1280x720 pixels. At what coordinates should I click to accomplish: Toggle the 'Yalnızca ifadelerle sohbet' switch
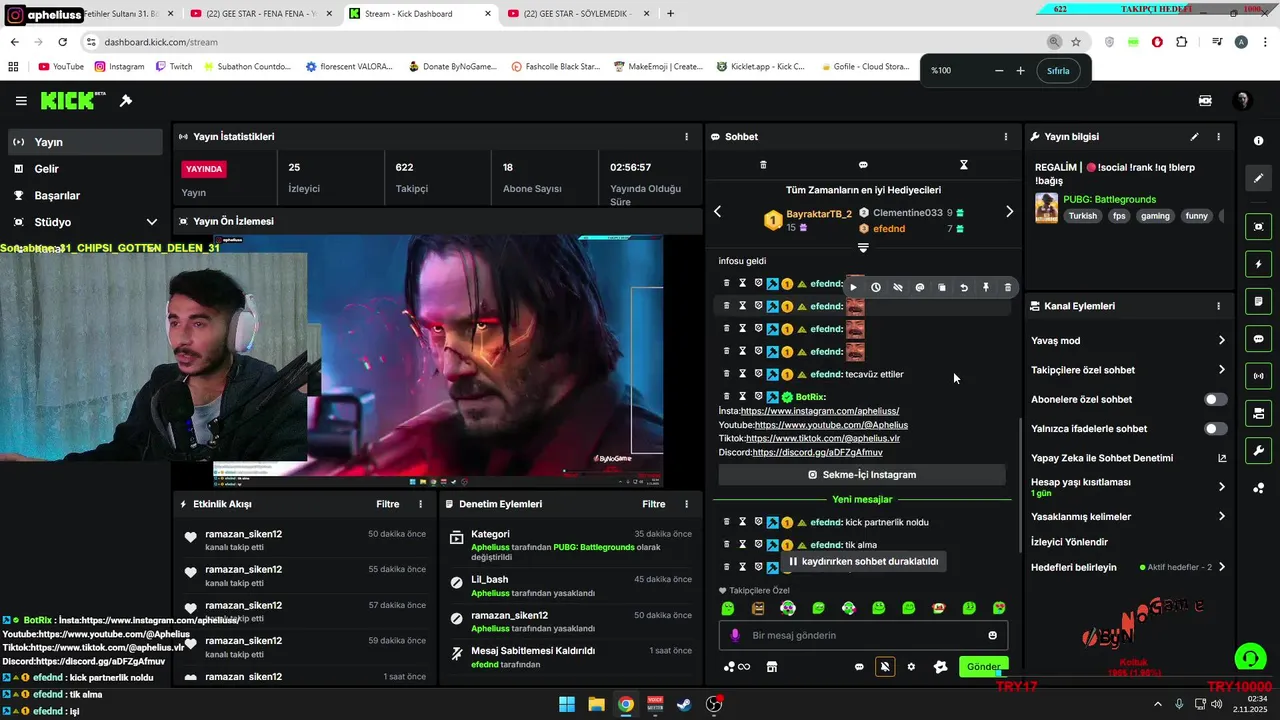click(1215, 429)
